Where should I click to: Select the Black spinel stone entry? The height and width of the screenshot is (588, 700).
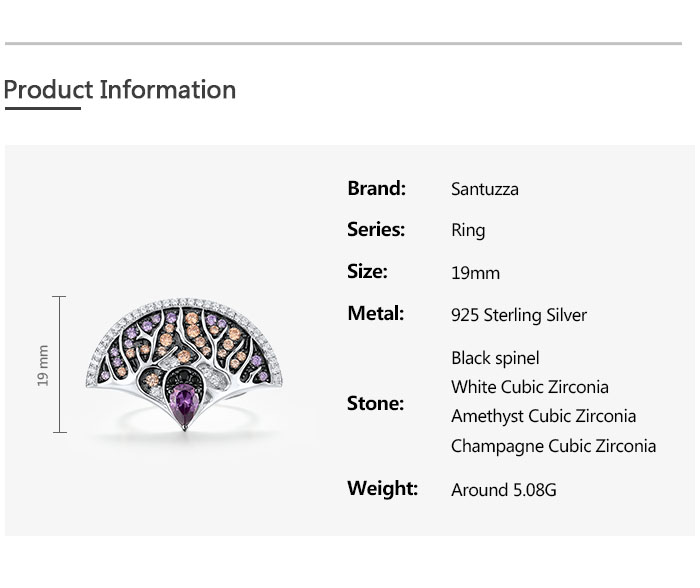[x=495, y=358]
